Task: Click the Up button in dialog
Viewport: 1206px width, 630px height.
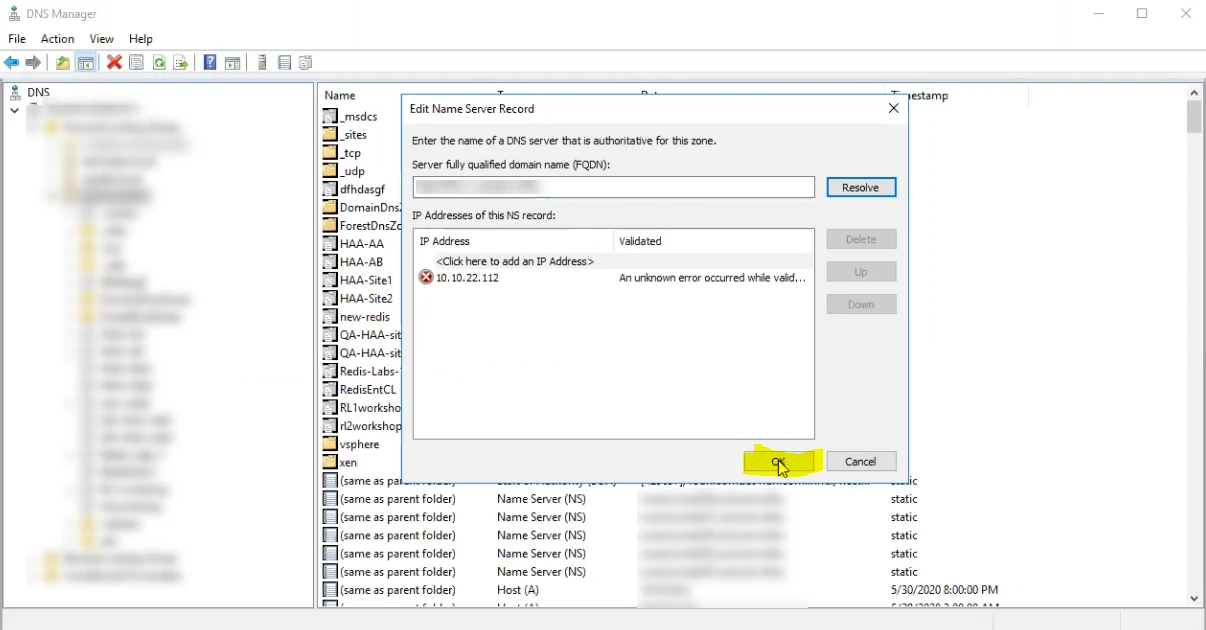Action: pyautogui.click(x=861, y=272)
